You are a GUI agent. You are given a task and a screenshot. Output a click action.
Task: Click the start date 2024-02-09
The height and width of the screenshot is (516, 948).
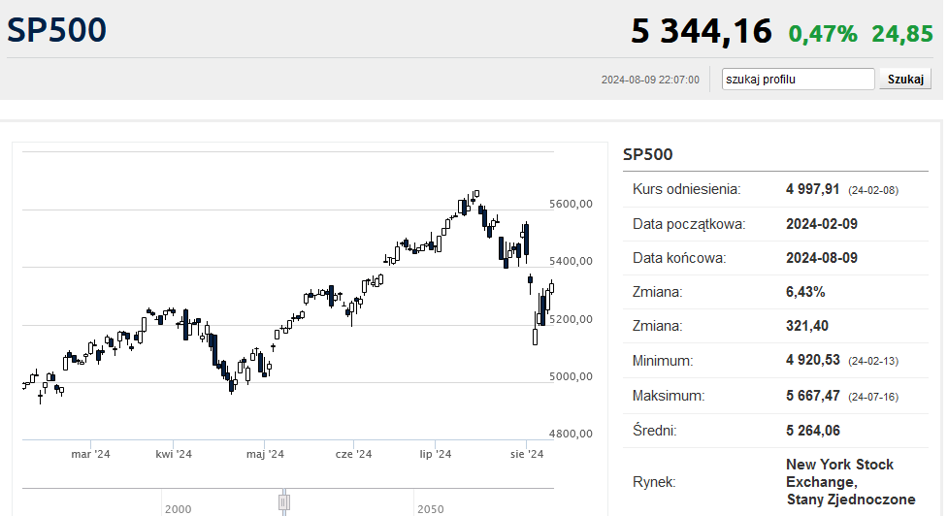[822, 224]
